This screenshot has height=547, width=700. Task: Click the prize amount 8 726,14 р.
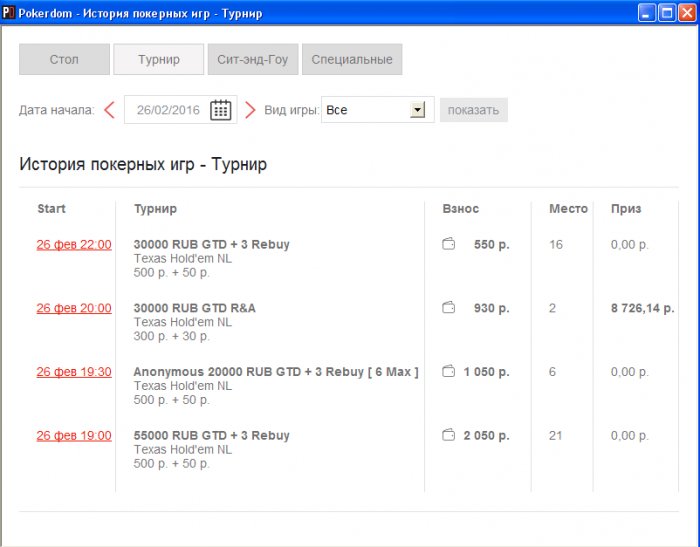[642, 308]
